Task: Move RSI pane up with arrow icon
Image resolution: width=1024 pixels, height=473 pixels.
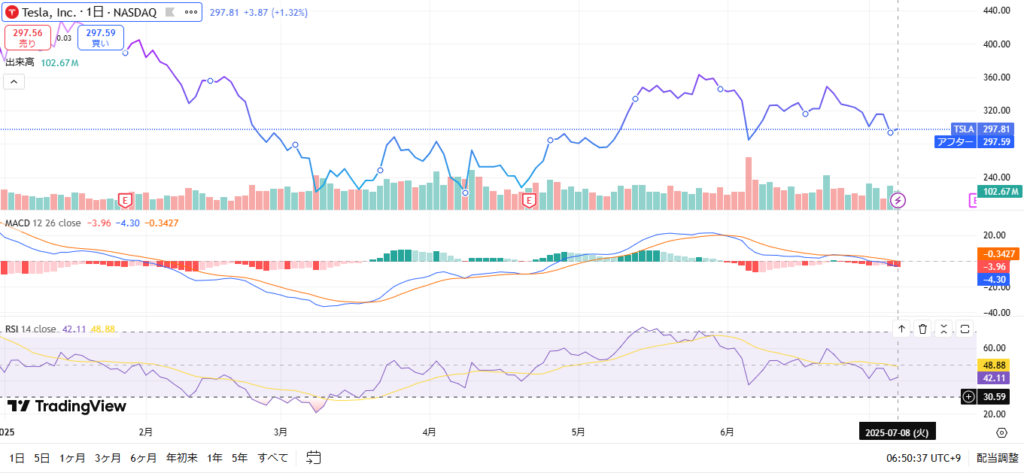Action: [901, 329]
